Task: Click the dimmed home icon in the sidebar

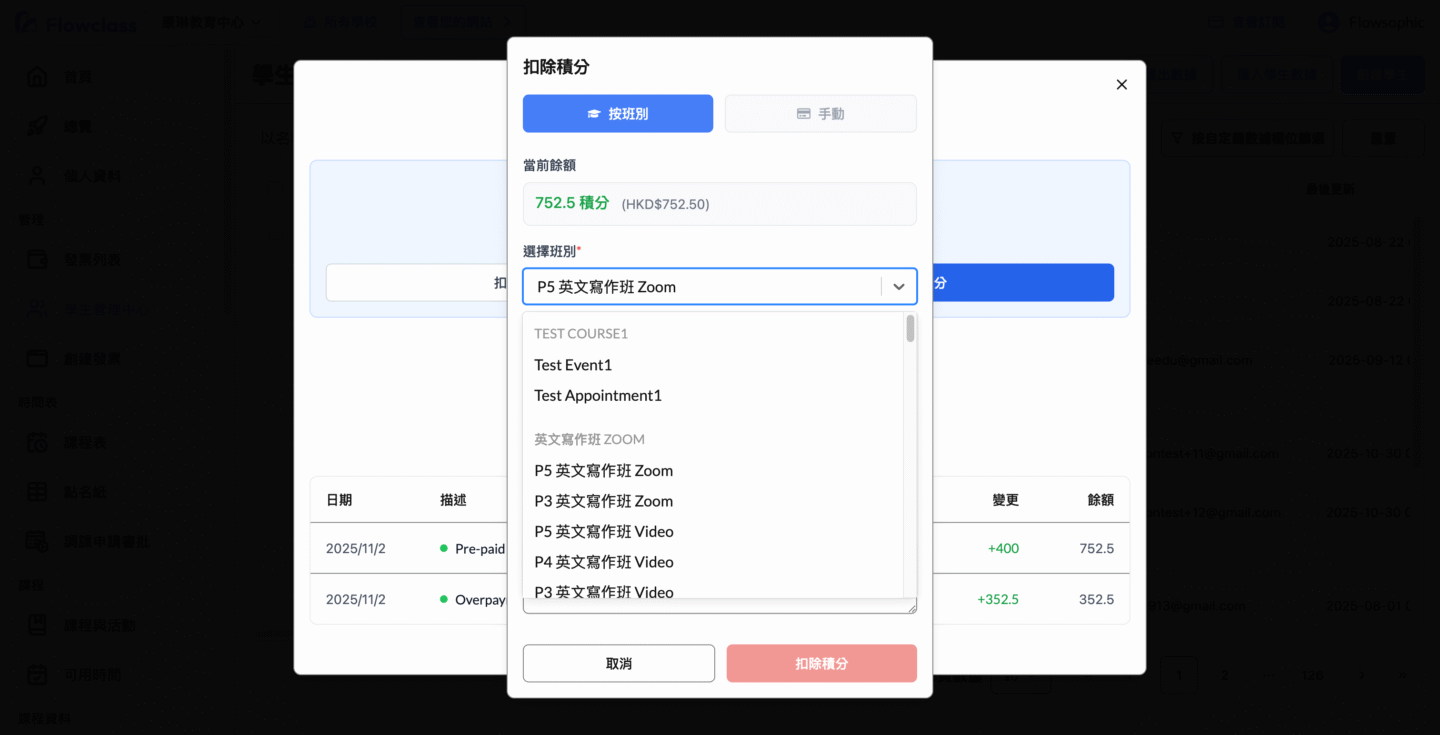Action: click(x=37, y=77)
